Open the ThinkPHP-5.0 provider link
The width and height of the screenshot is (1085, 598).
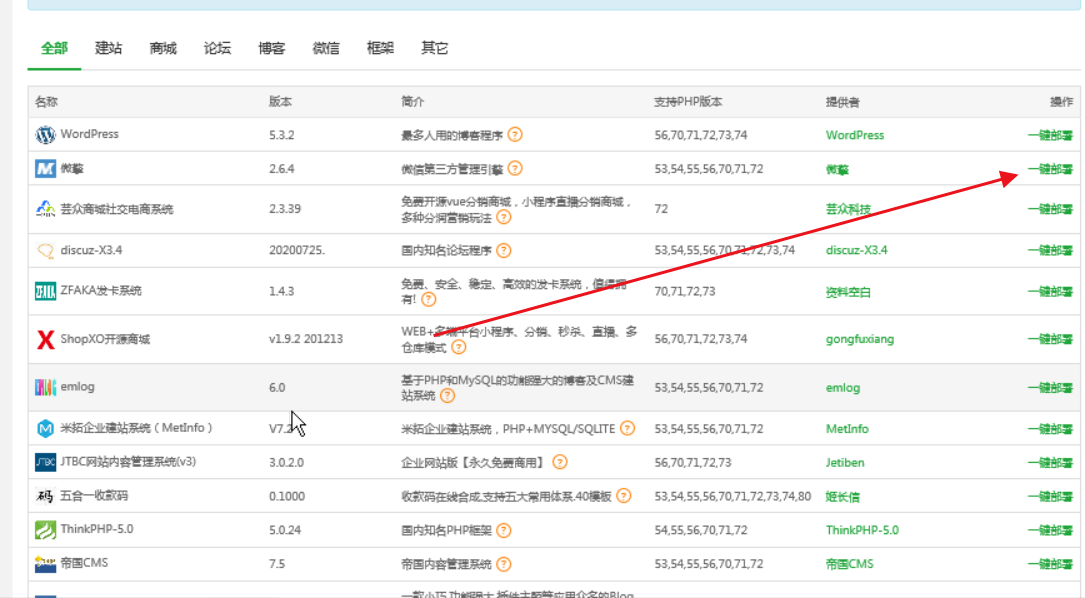tap(862, 530)
